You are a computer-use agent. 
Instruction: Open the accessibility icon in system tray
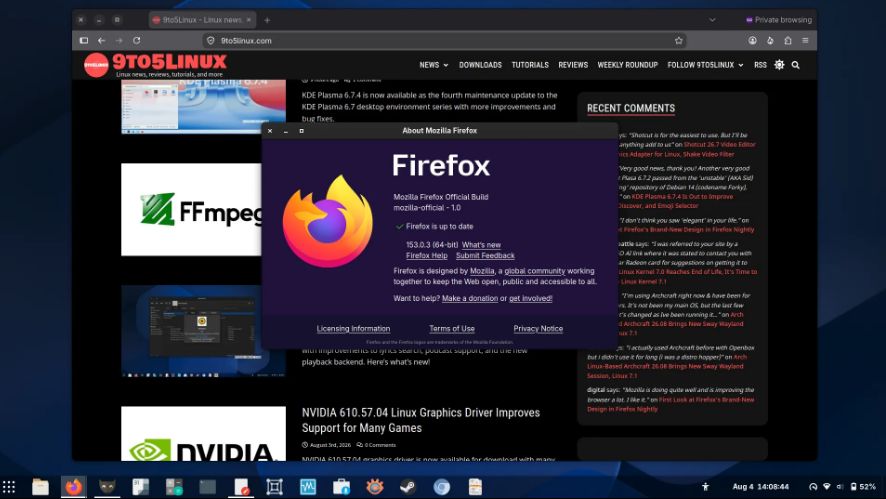click(705, 487)
